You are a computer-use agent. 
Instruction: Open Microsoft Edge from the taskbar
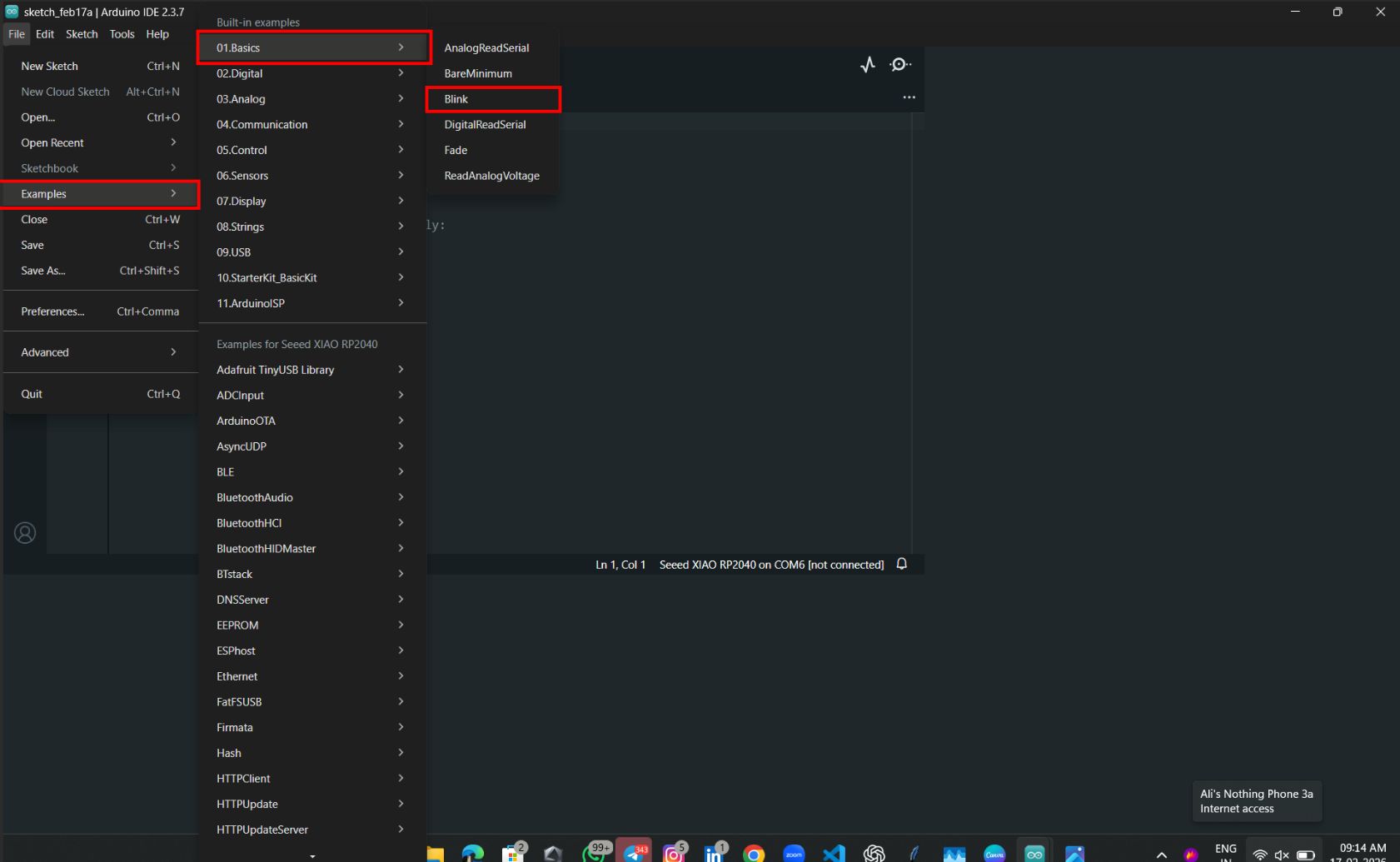(x=473, y=853)
